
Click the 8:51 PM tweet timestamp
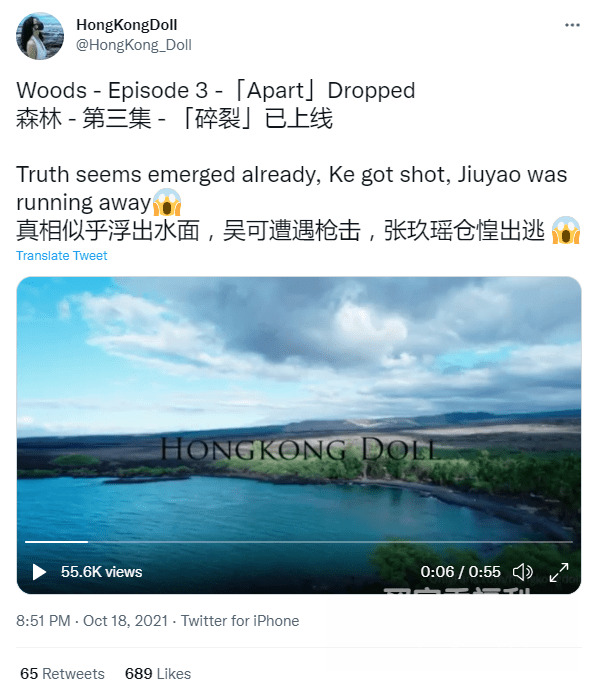pyautogui.click(x=43, y=620)
